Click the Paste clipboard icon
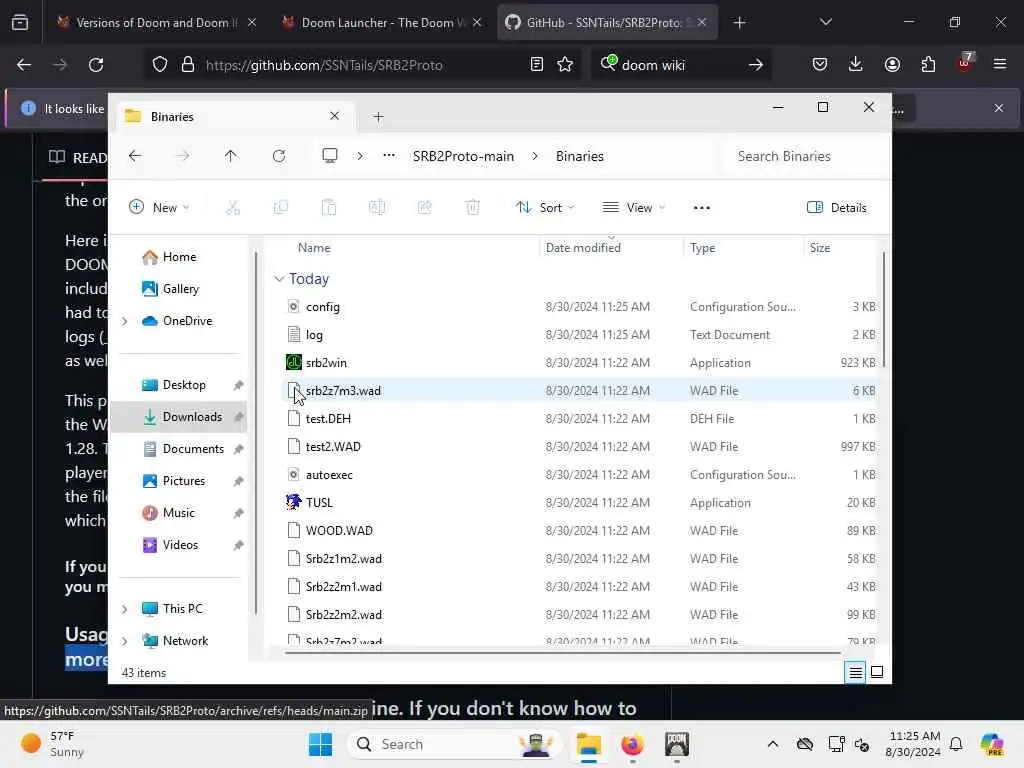 pyautogui.click(x=329, y=208)
